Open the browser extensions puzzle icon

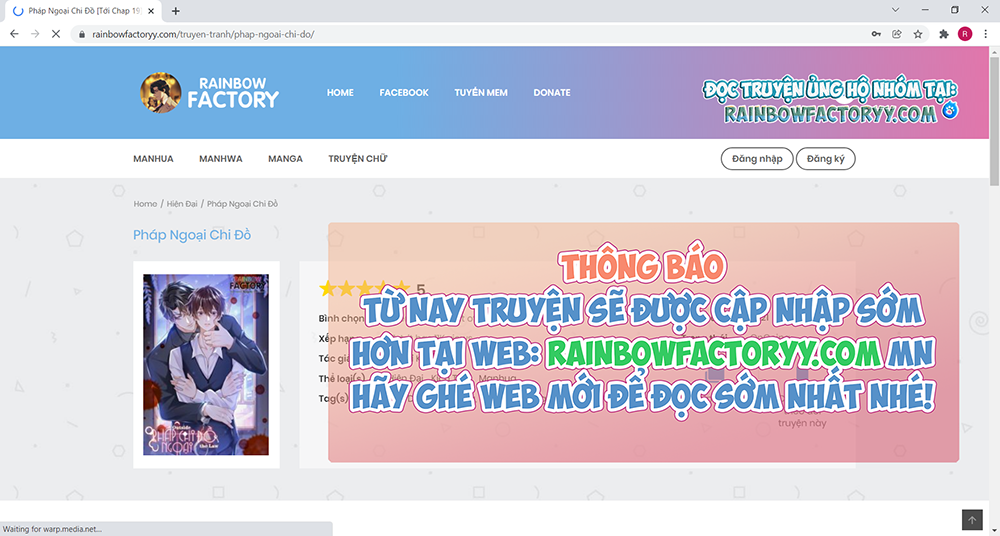(944, 33)
